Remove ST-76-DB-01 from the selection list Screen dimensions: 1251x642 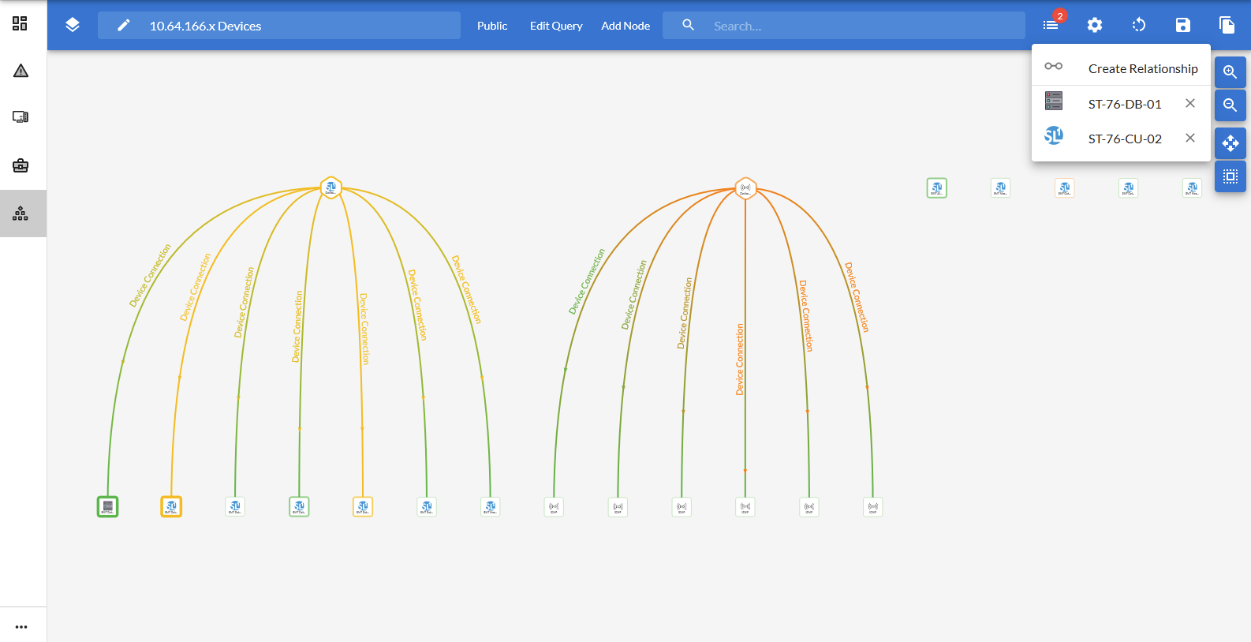click(x=1190, y=103)
